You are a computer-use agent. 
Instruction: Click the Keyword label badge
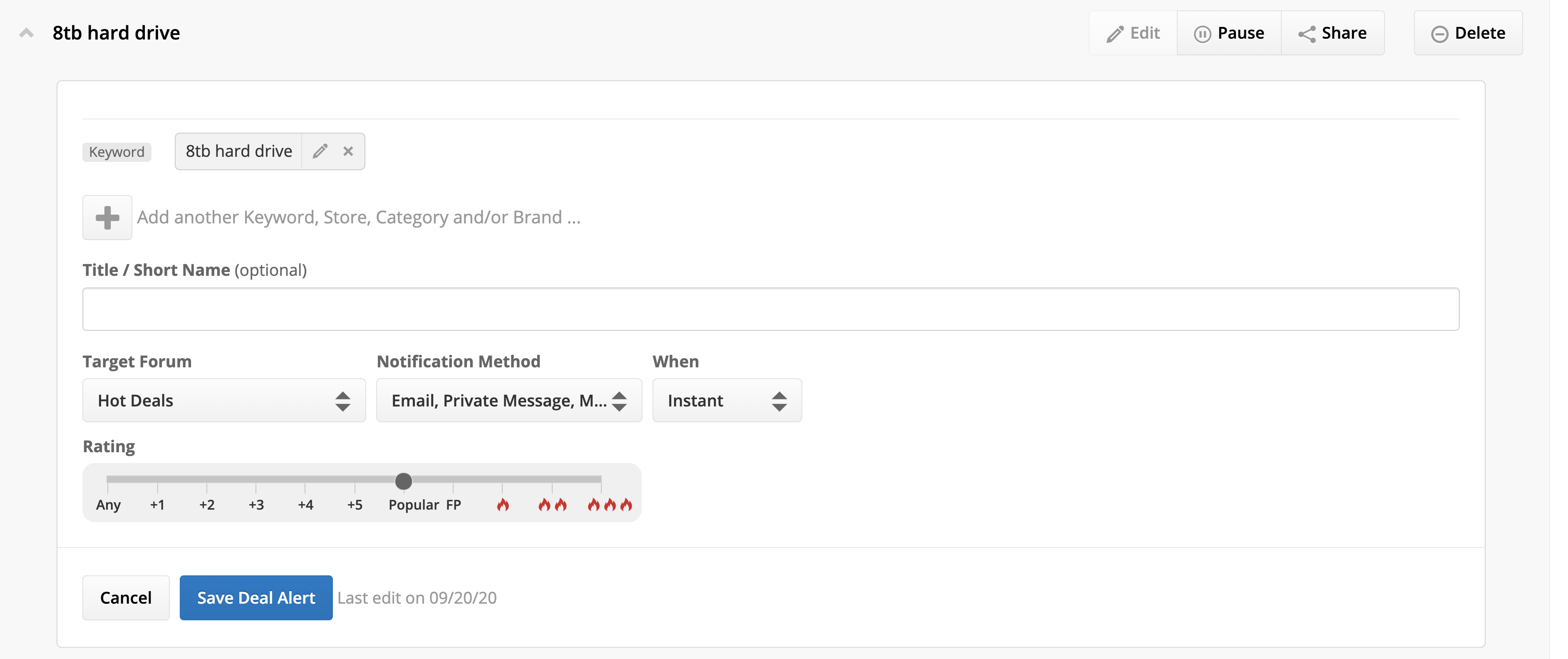[117, 151]
